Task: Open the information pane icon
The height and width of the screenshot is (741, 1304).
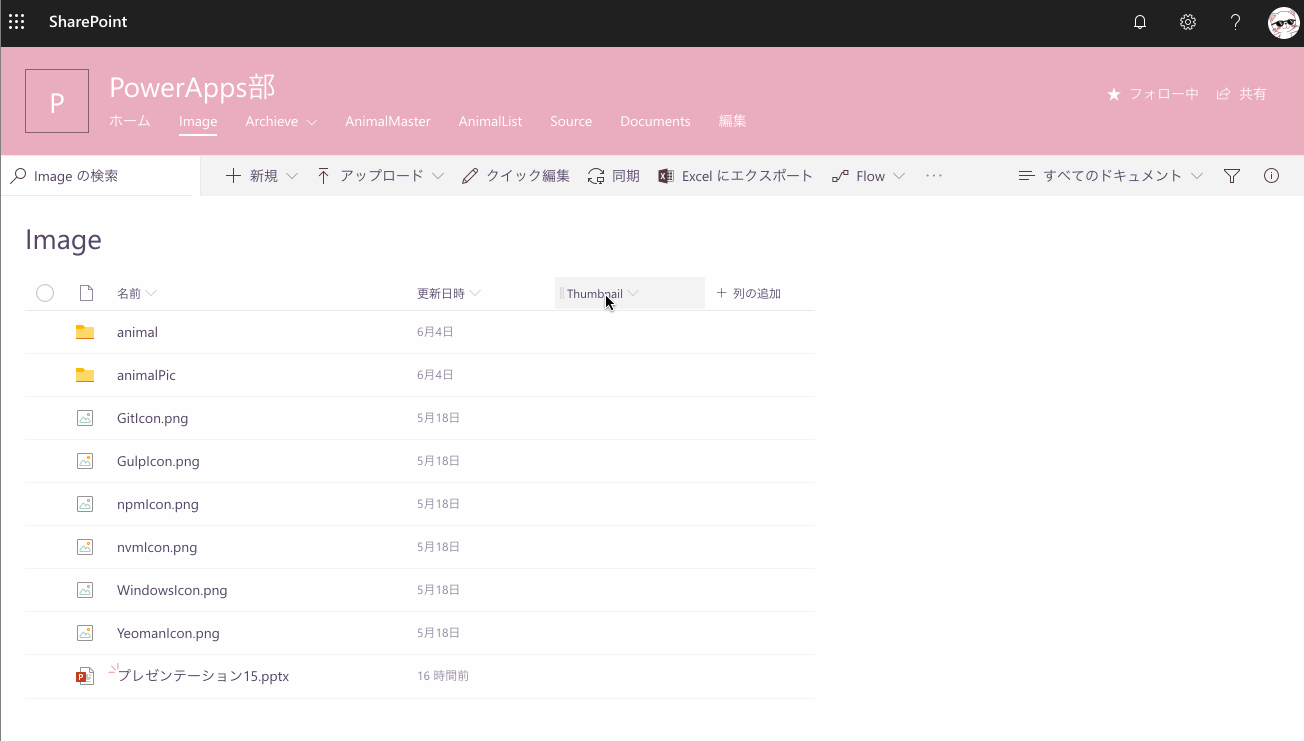Action: coord(1271,175)
